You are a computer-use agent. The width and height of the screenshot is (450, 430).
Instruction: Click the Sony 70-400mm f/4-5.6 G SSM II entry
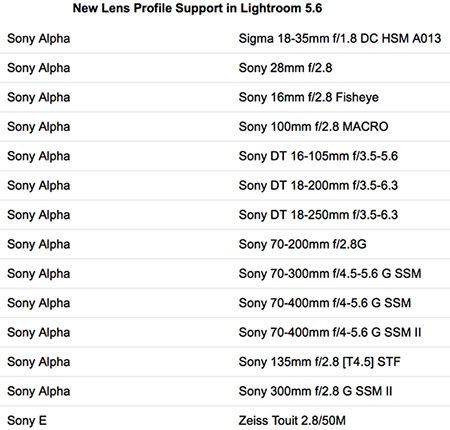click(330, 332)
